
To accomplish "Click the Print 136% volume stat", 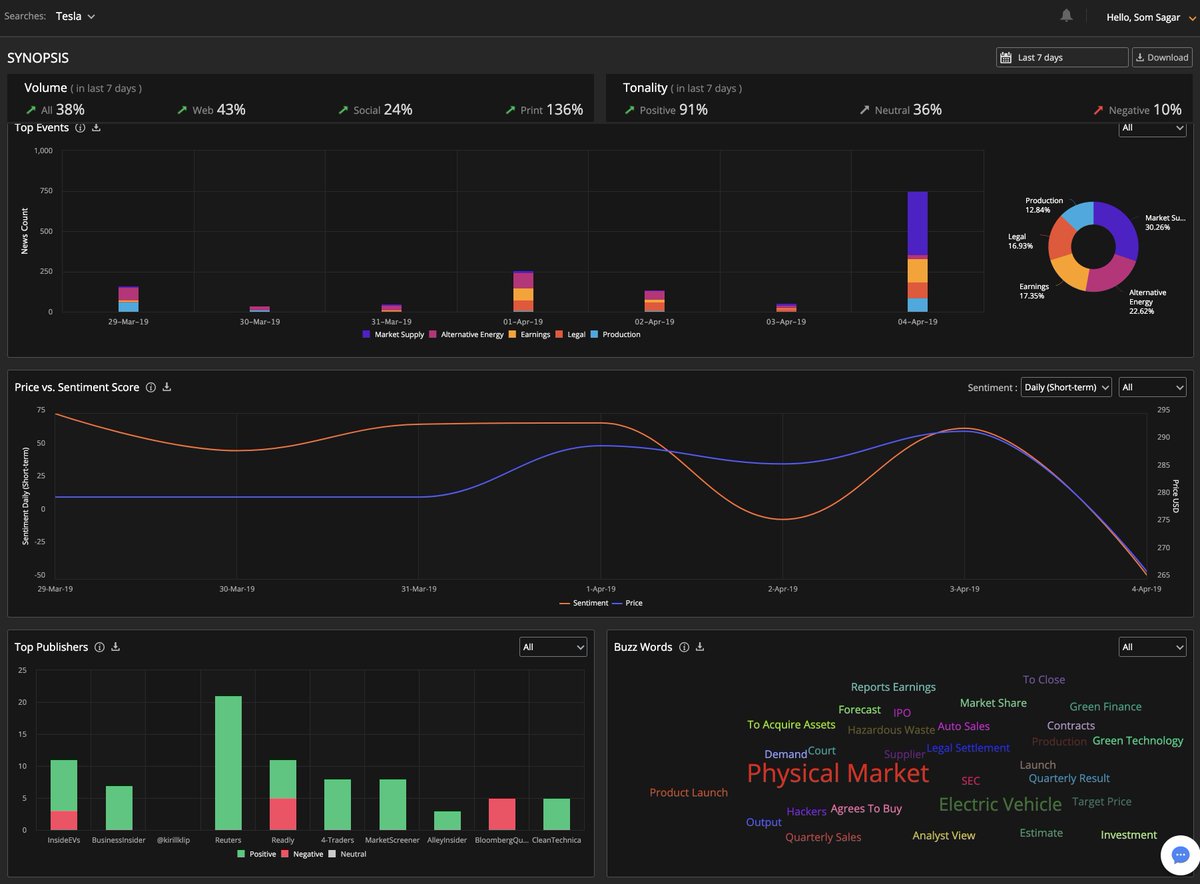I will [x=544, y=110].
